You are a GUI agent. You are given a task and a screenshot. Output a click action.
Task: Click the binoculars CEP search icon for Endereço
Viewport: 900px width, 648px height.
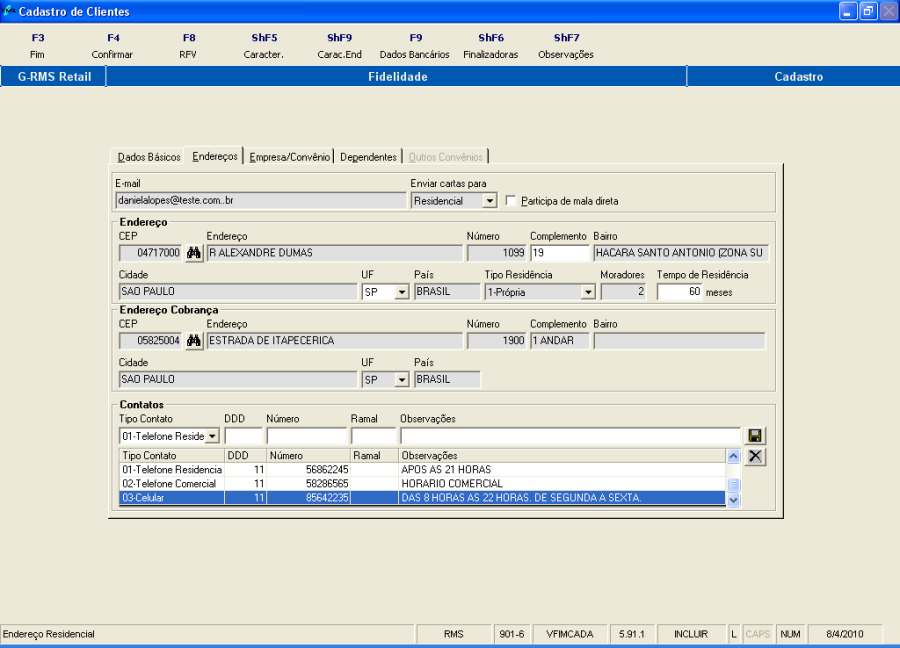point(194,253)
